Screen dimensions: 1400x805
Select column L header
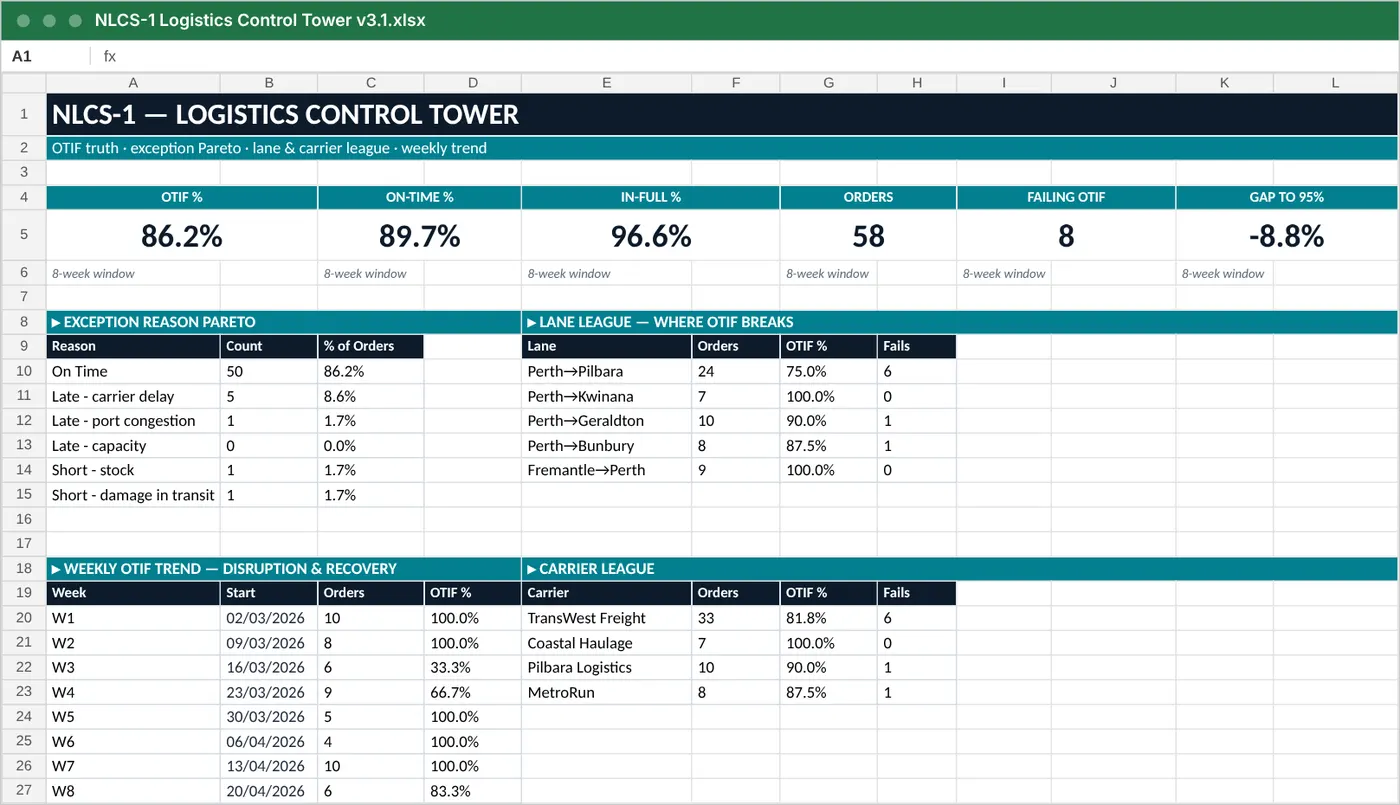tap(1334, 83)
